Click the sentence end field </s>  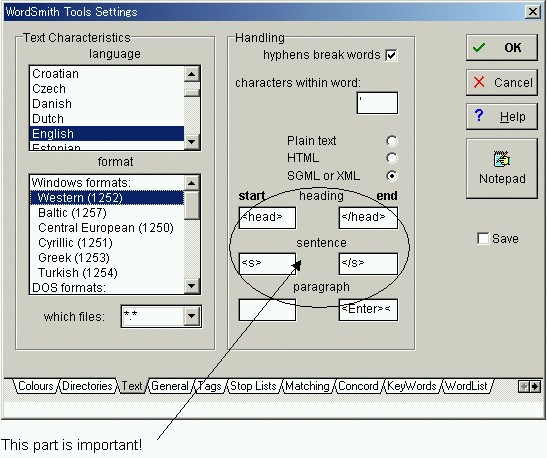(x=368, y=264)
